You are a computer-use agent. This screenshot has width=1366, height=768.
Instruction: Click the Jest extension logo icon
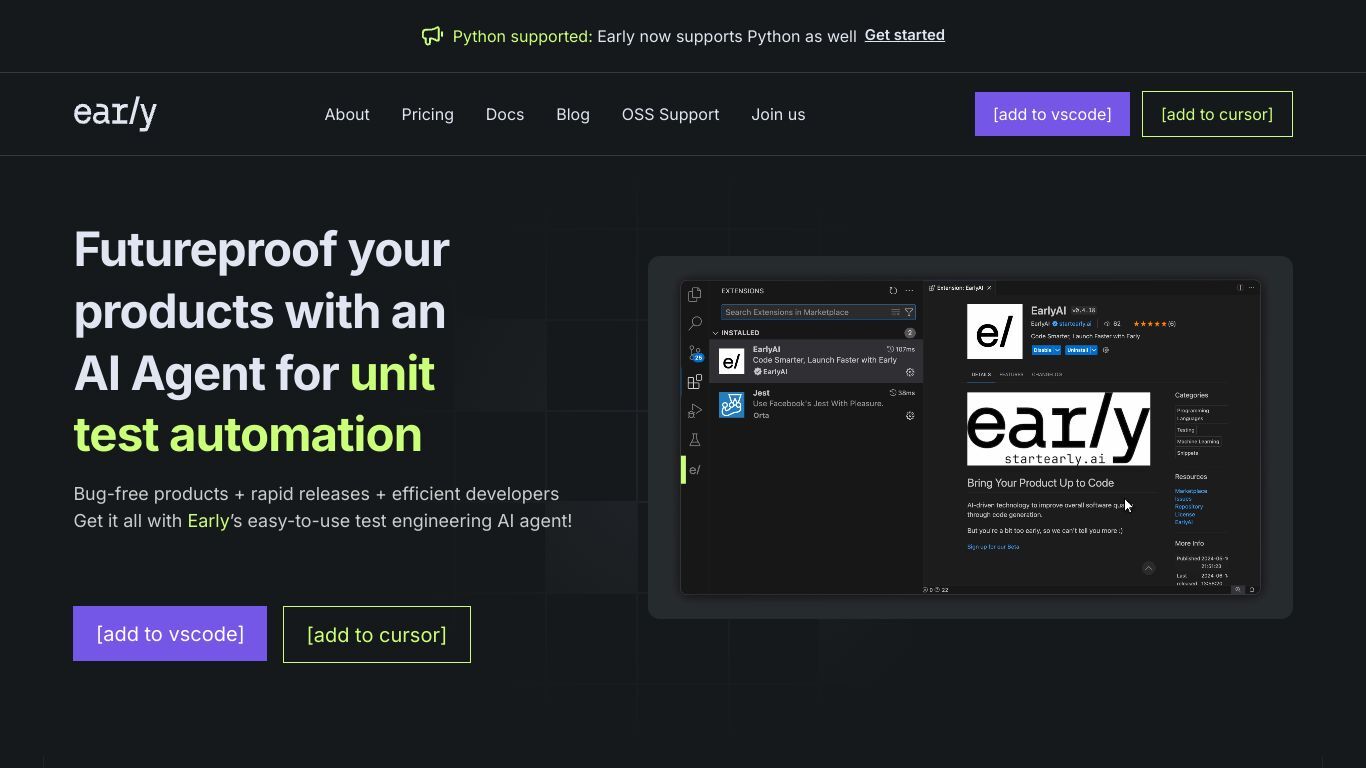point(732,405)
